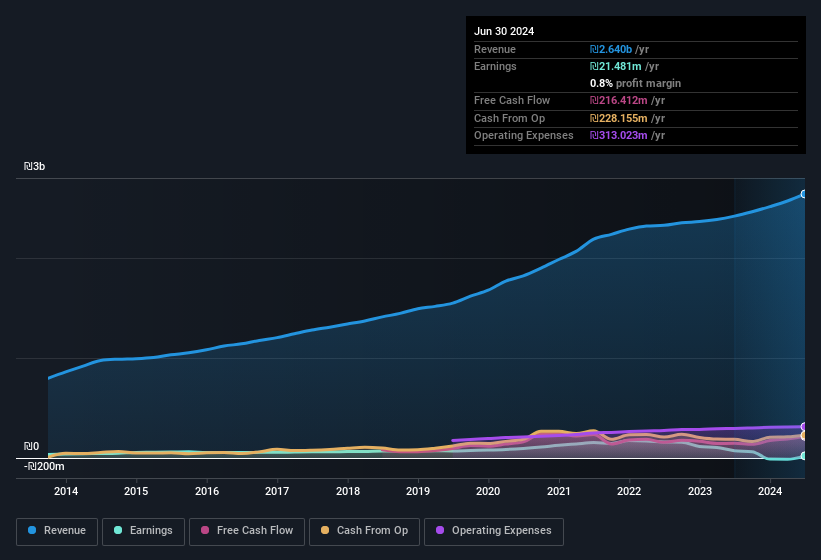Click the Earnings label in tooltip

[x=495, y=66]
